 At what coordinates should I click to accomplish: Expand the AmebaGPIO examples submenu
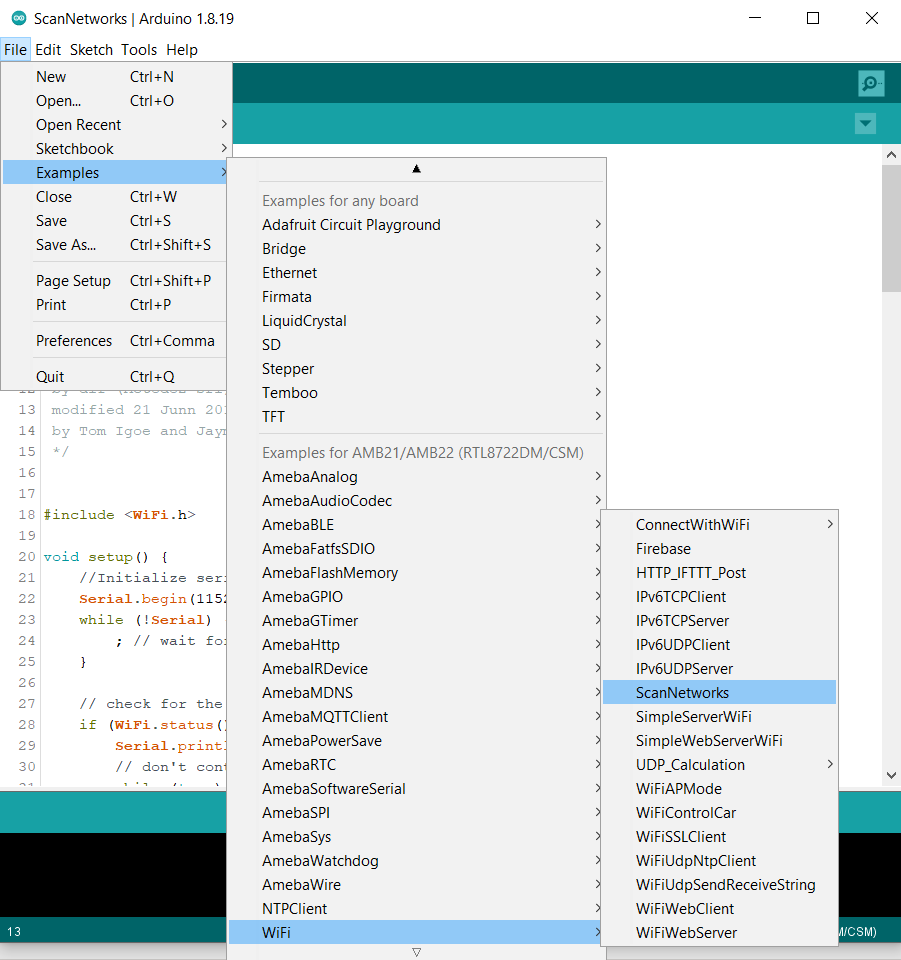tap(416, 596)
